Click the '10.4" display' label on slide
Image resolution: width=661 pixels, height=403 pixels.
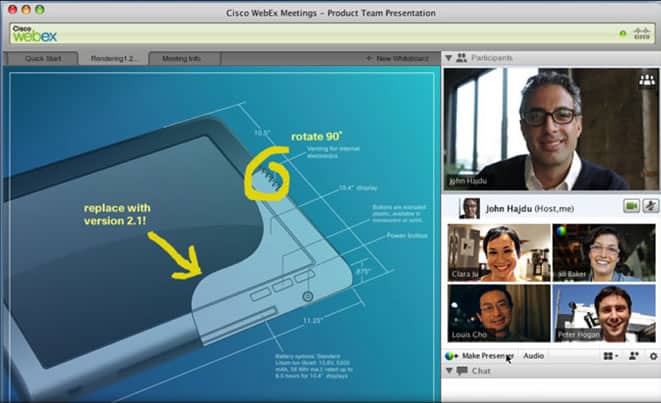pyautogui.click(x=358, y=188)
